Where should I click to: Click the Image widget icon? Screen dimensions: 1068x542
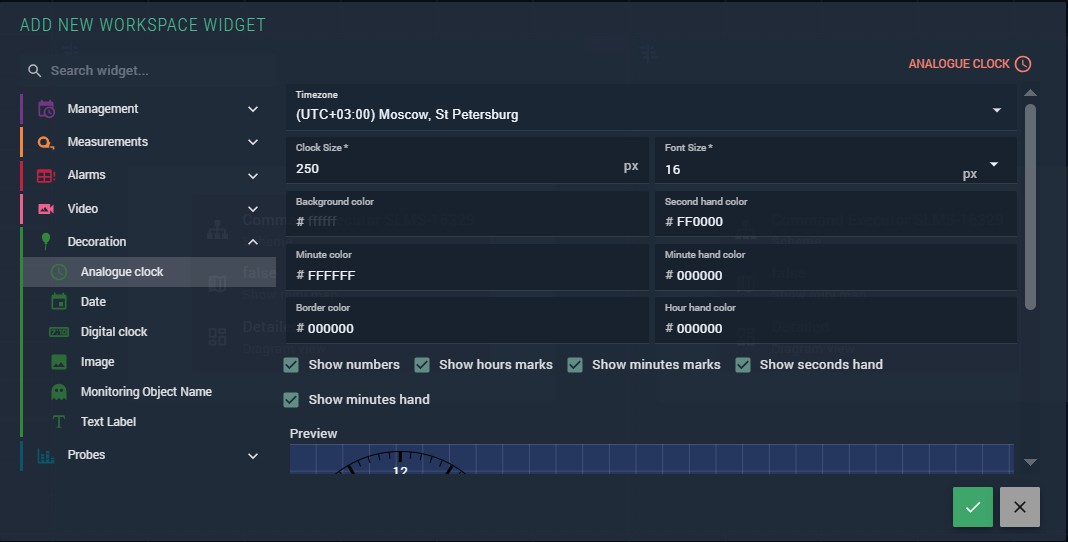coord(59,362)
